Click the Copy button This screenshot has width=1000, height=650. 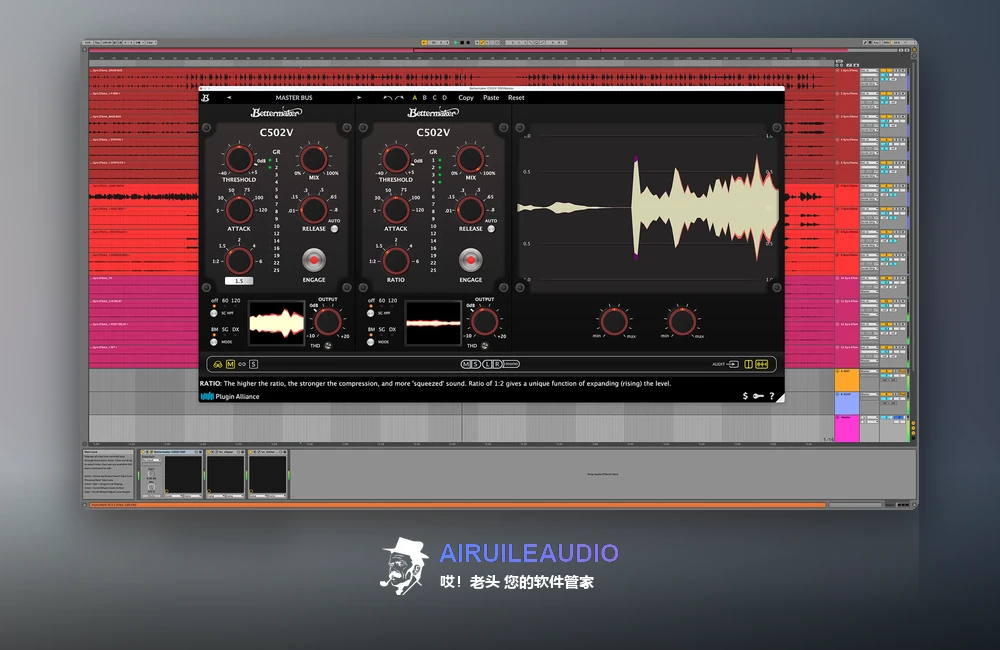(466, 98)
